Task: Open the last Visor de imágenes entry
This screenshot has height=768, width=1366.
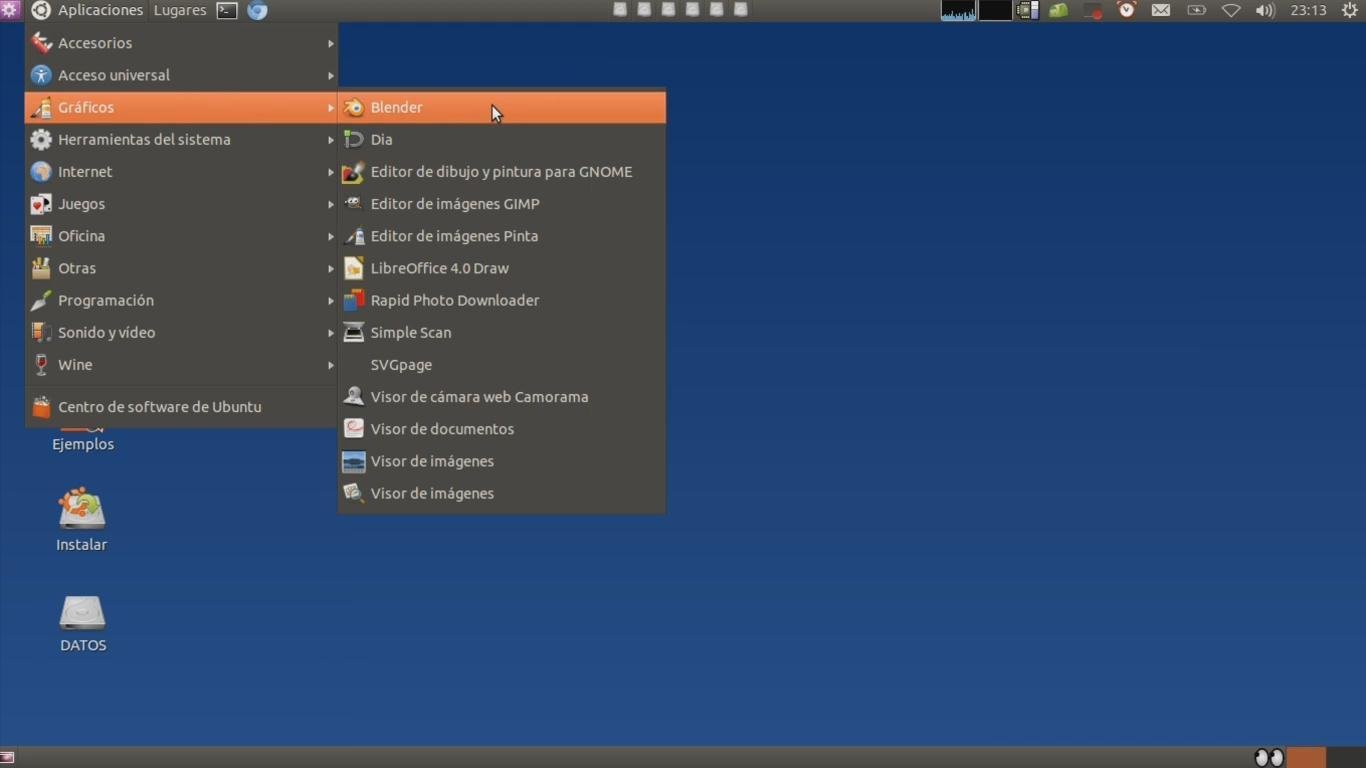Action: pos(502,493)
